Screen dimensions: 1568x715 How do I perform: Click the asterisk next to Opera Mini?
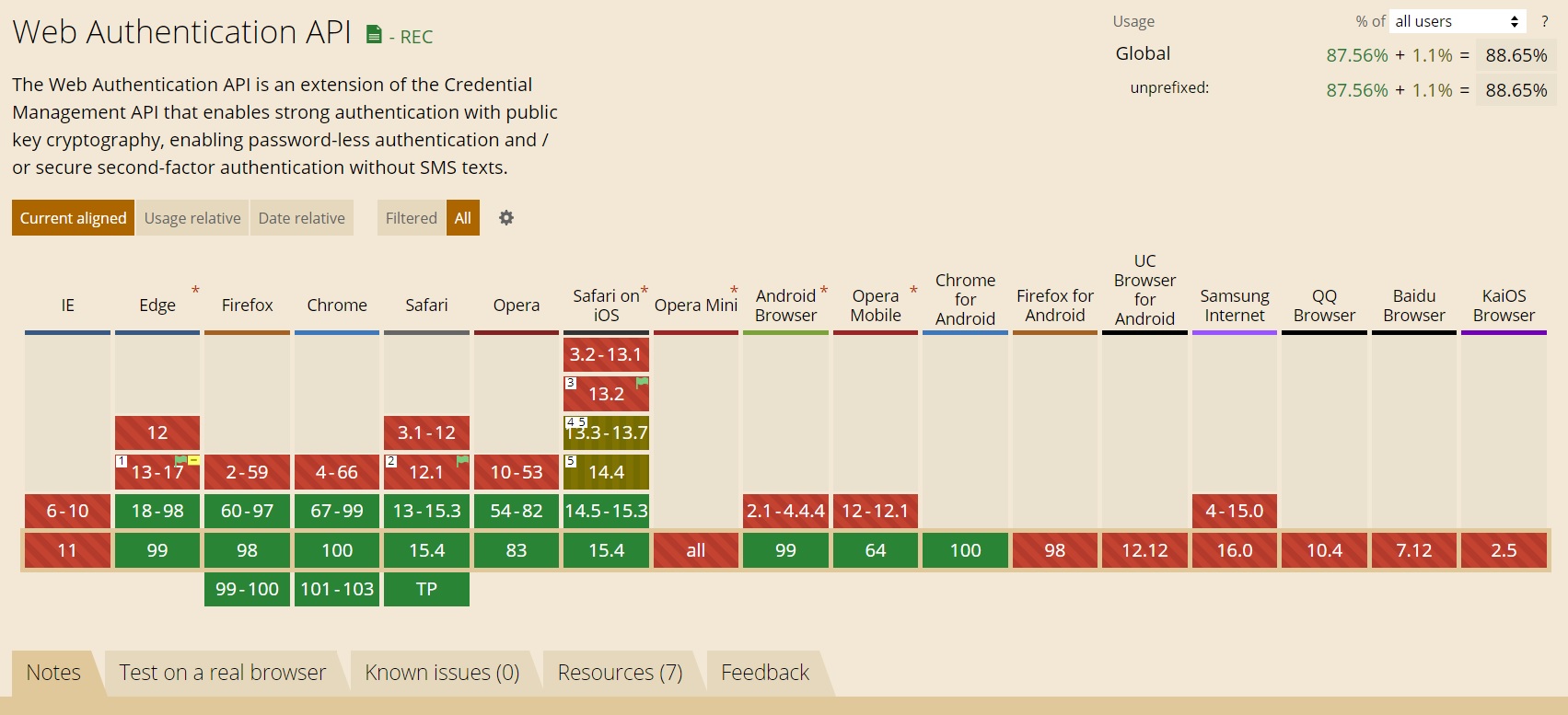click(734, 292)
